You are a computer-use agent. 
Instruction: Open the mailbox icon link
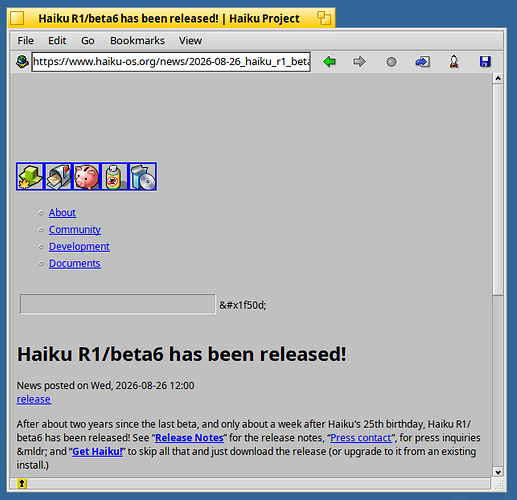58,177
